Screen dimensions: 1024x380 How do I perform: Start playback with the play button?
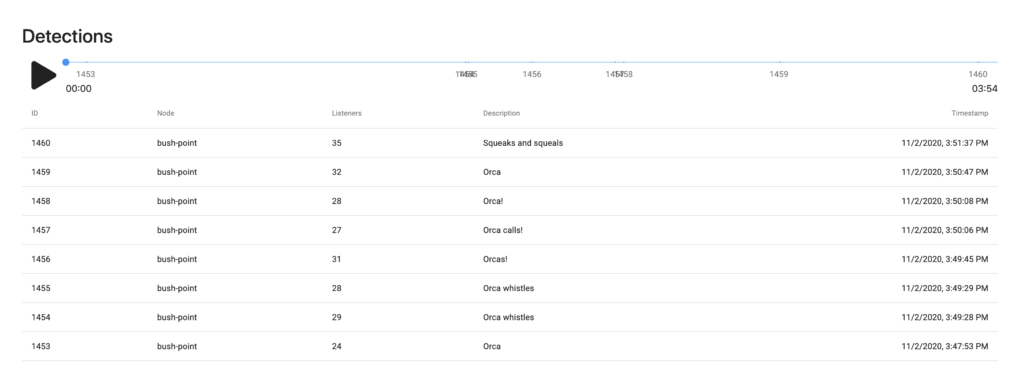click(x=43, y=75)
